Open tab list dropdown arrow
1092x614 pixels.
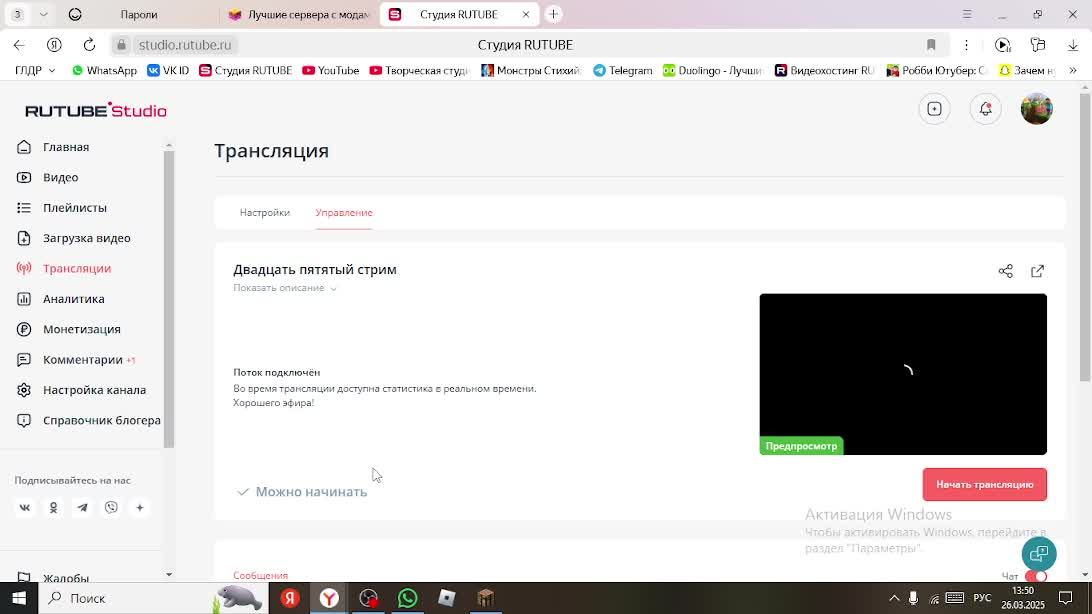[x=43, y=14]
